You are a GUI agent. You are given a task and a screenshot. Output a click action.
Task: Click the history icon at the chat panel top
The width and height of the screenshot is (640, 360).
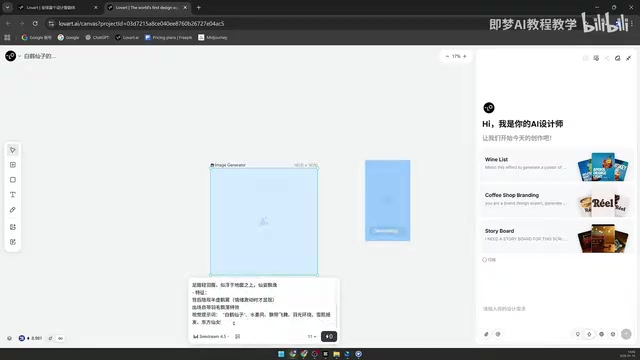pyautogui.click(x=585, y=58)
